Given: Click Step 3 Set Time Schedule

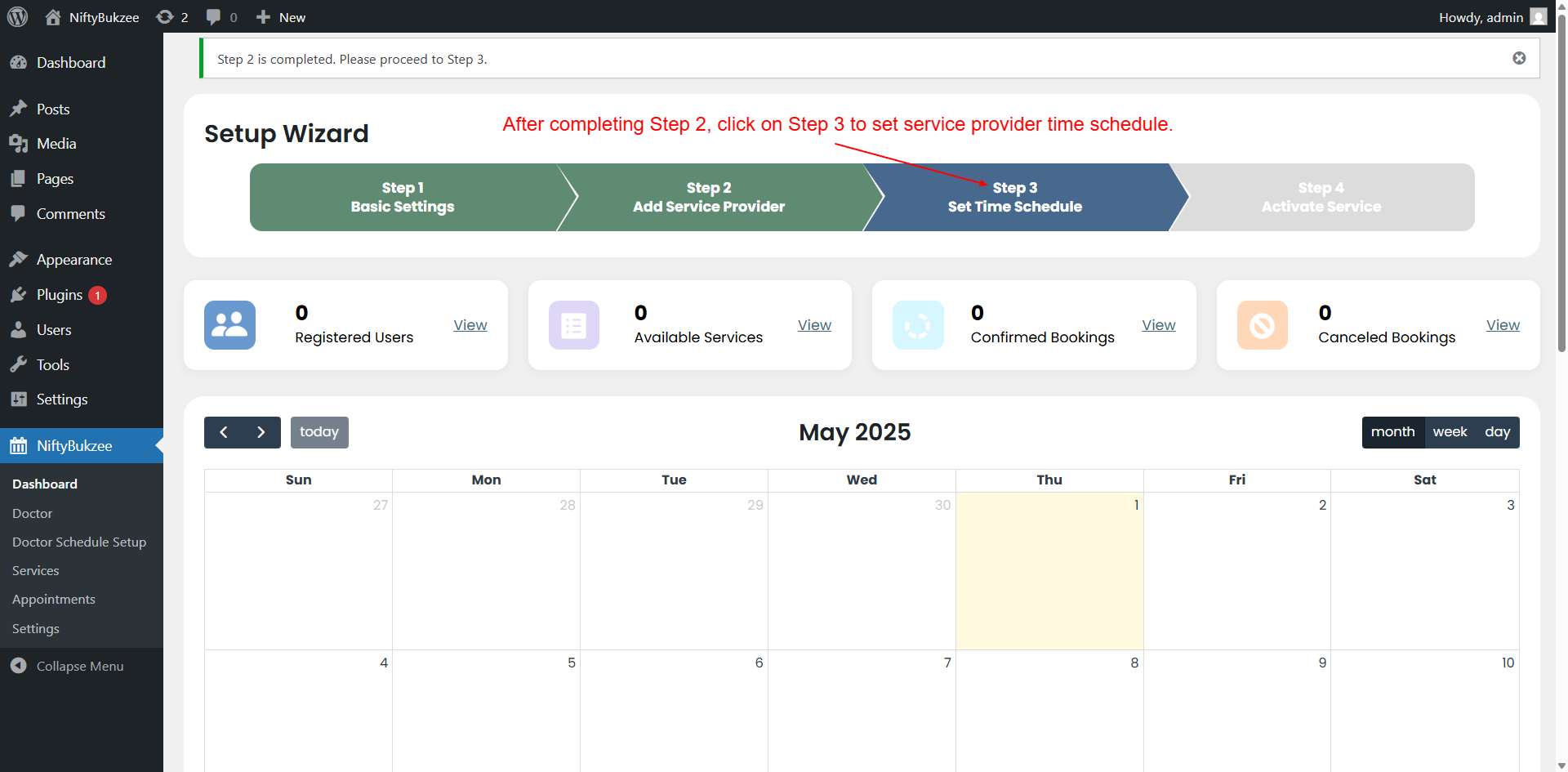Looking at the screenshot, I should tap(1015, 197).
